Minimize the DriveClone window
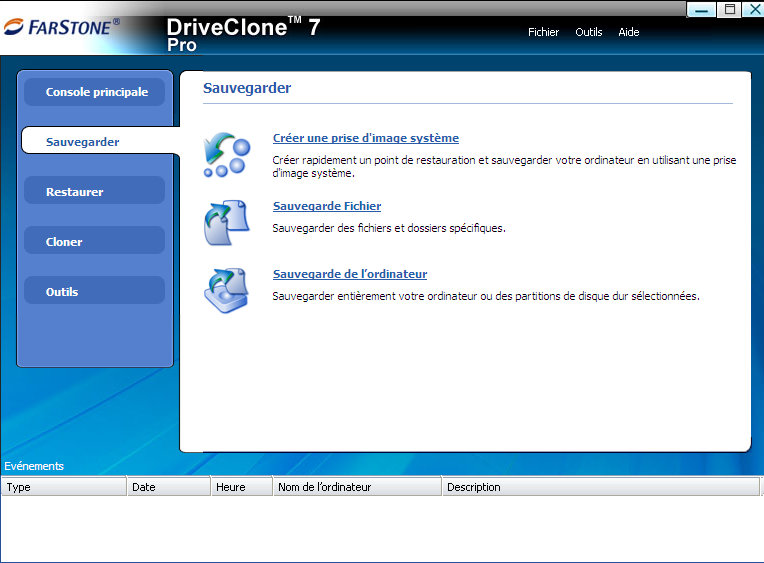 click(701, 9)
